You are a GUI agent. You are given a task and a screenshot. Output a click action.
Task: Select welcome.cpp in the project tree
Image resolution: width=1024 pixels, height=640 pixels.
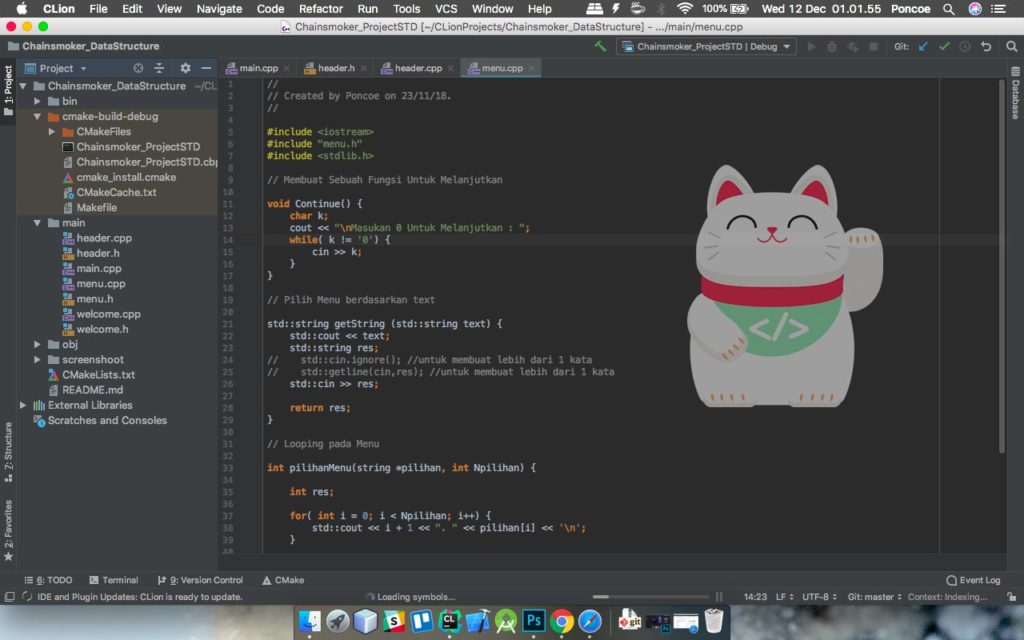[x=108, y=314]
